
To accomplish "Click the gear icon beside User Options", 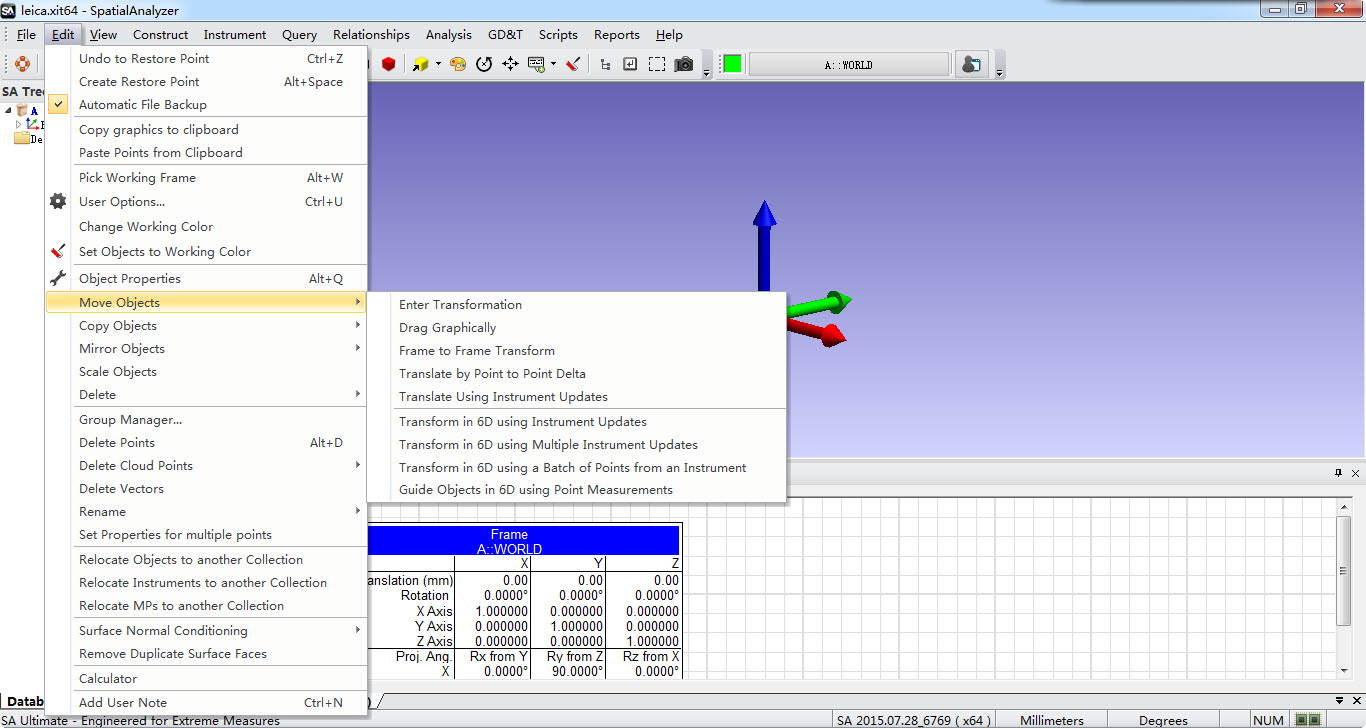I will point(58,201).
